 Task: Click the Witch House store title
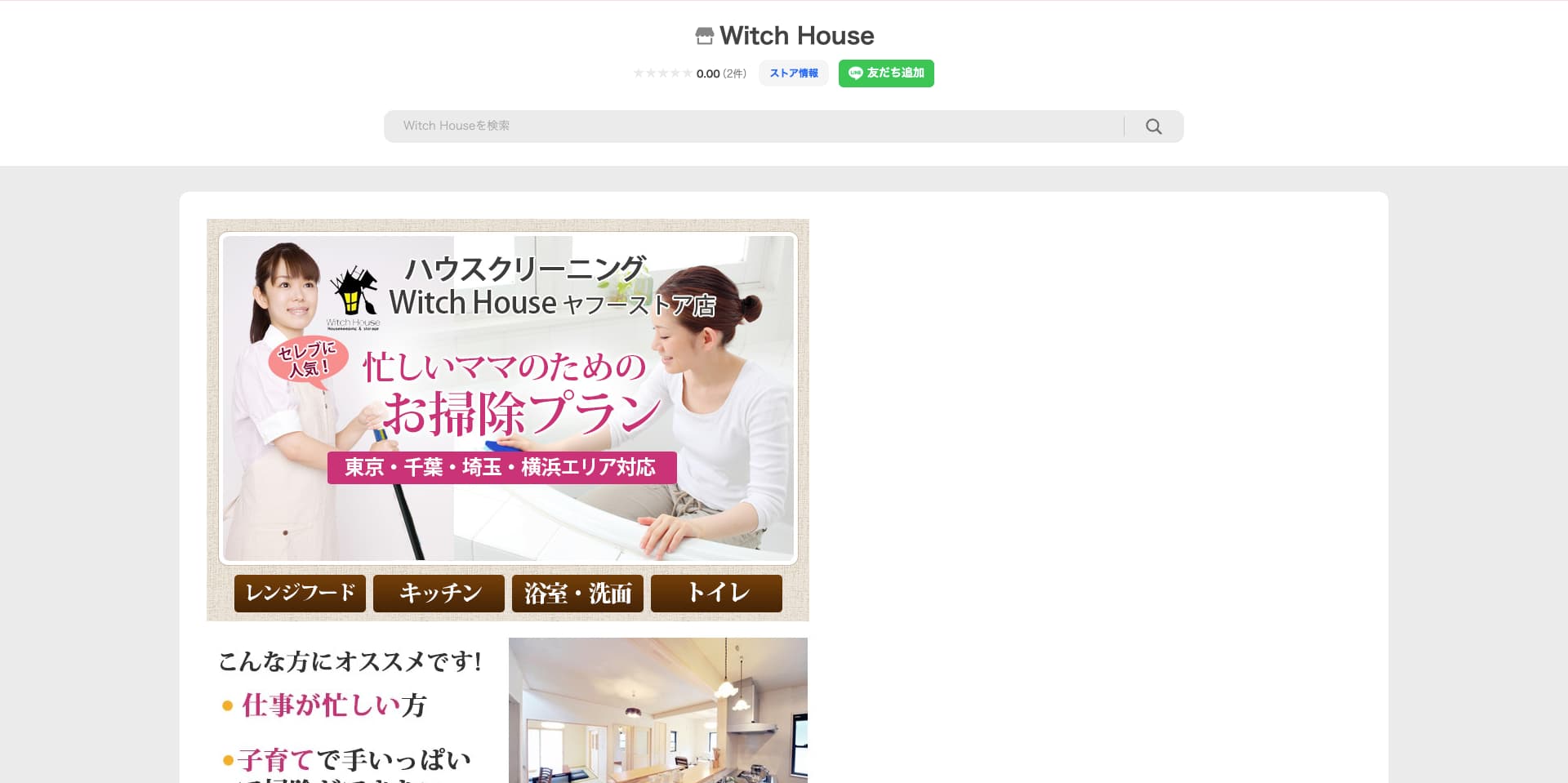(796, 36)
